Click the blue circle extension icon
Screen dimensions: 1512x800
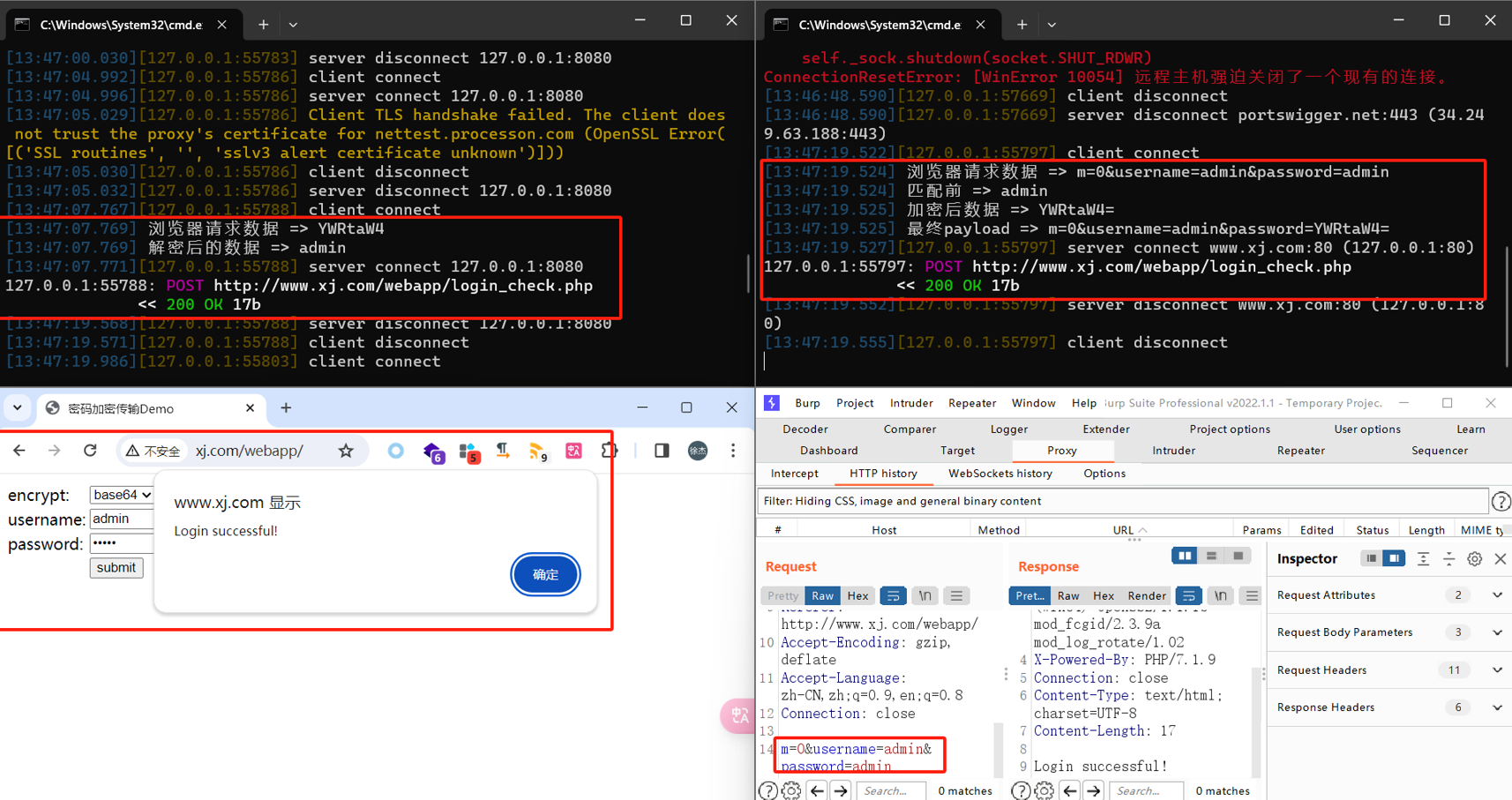pyautogui.click(x=396, y=451)
